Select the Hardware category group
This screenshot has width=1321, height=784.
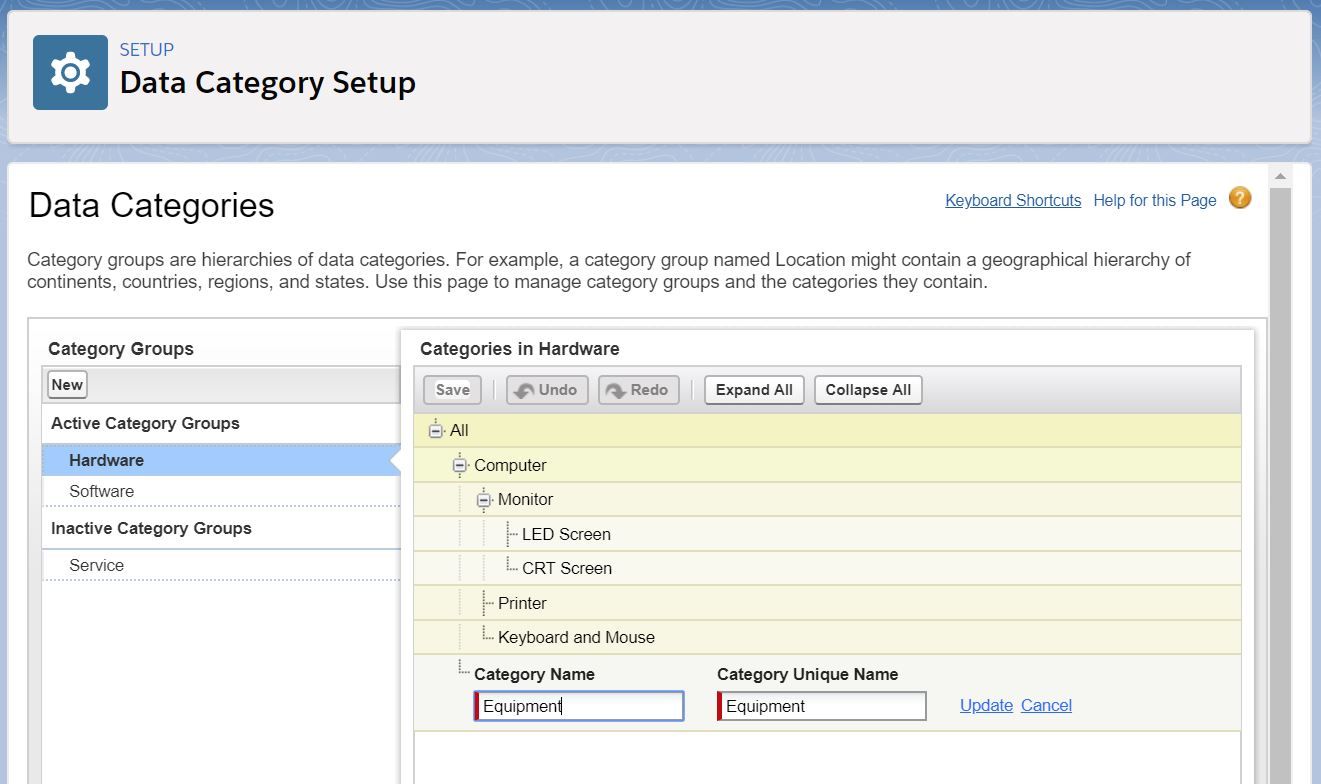click(x=107, y=461)
